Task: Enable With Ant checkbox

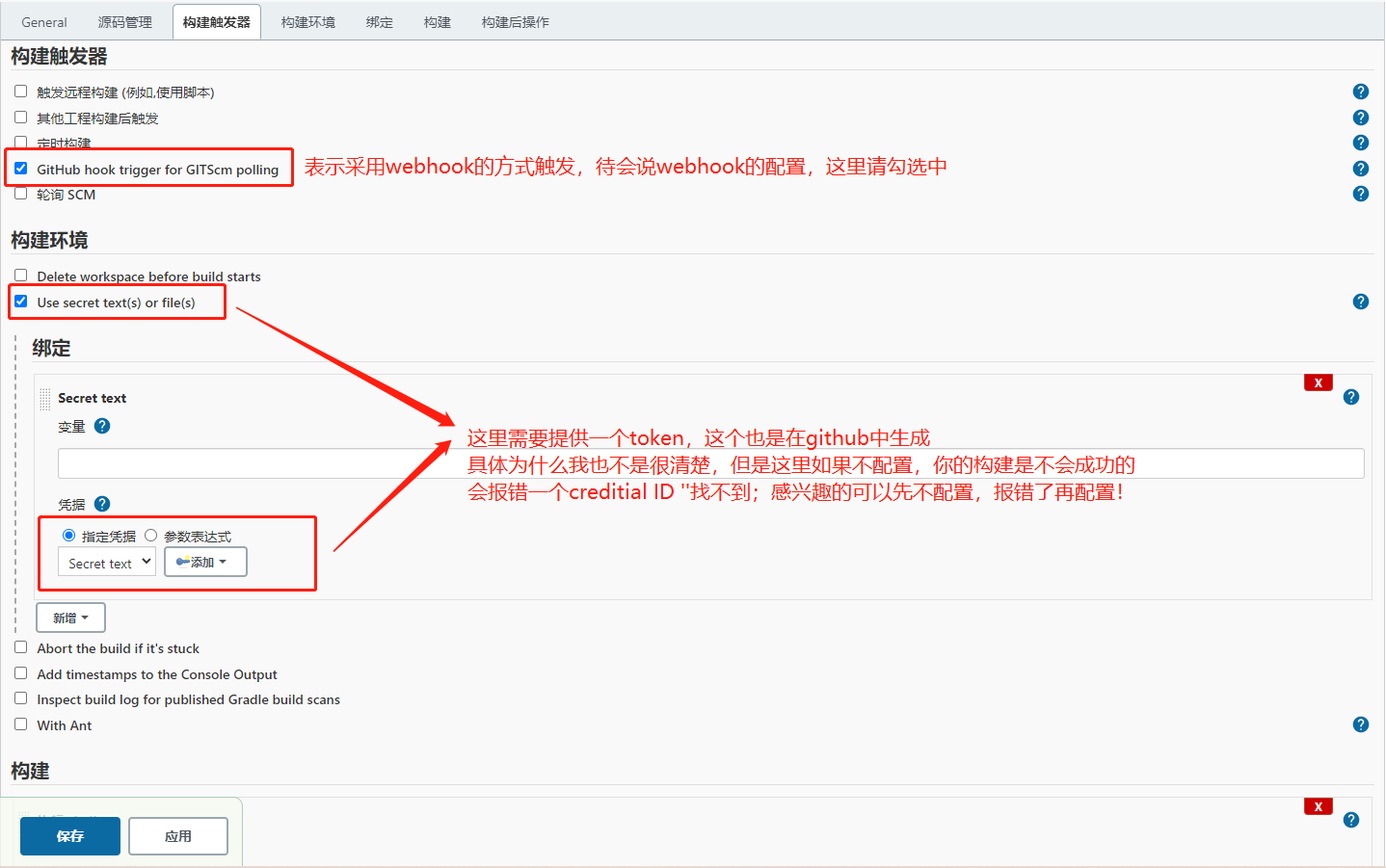Action: click(21, 724)
